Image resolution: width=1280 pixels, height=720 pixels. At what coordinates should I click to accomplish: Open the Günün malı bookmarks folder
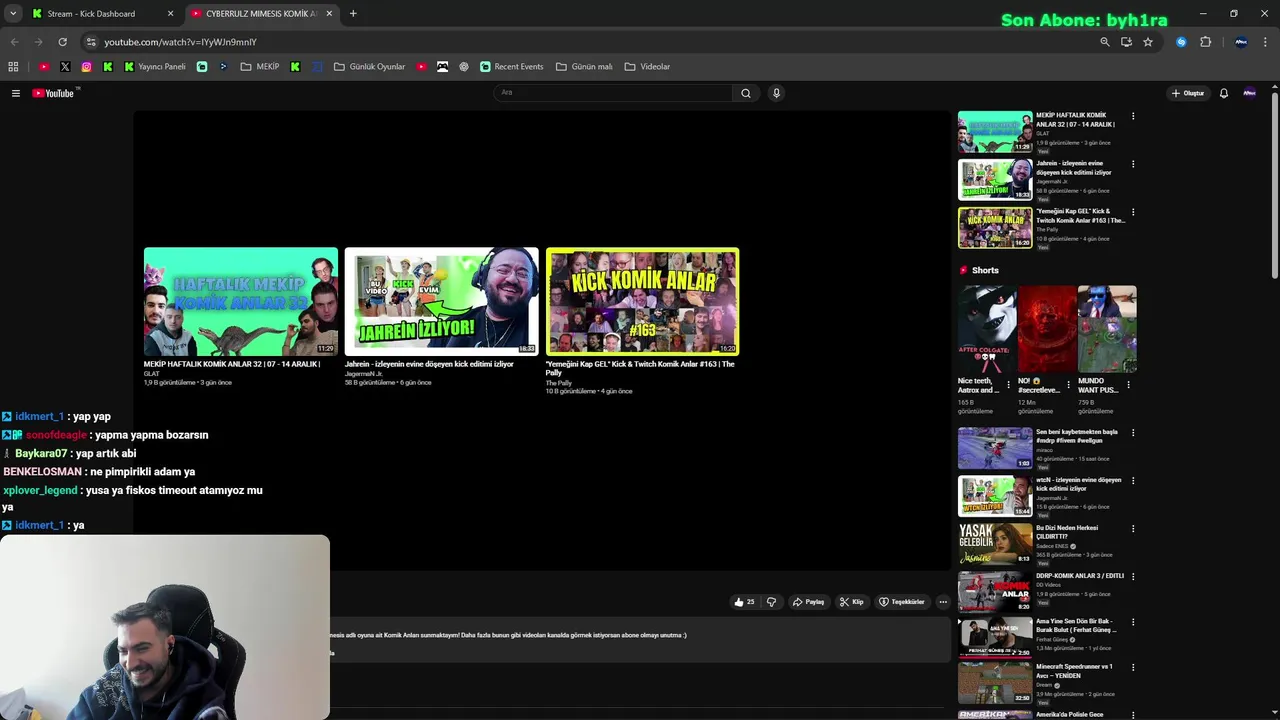pos(584,67)
